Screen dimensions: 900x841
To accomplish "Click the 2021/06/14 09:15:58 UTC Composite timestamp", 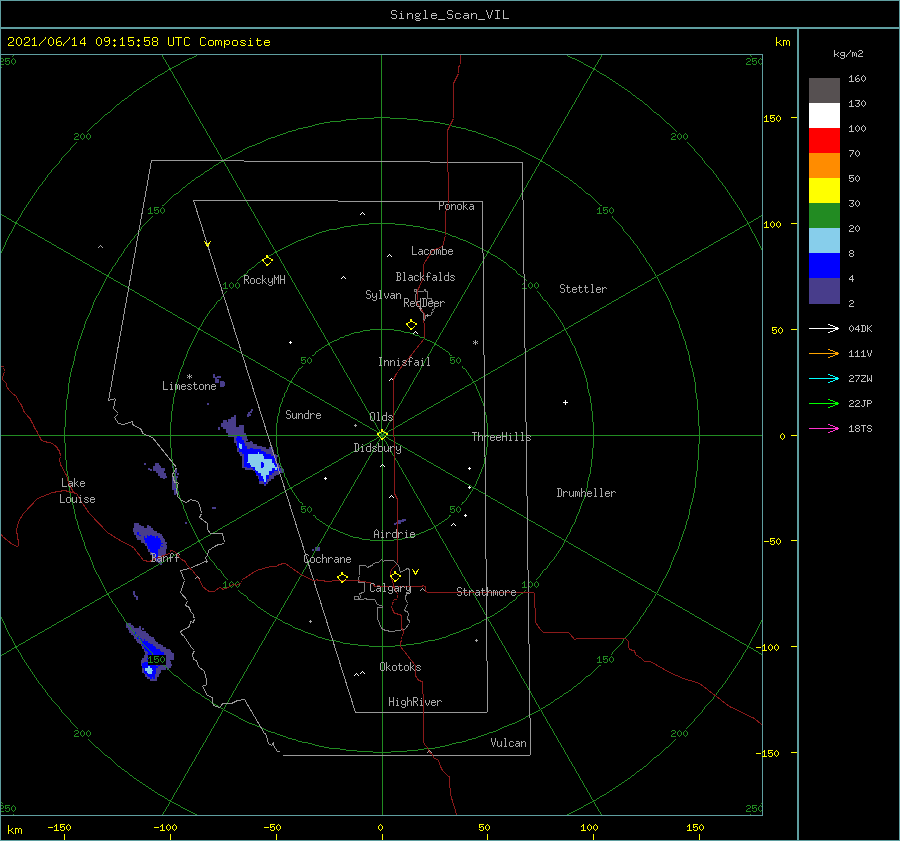I will pyautogui.click(x=139, y=42).
